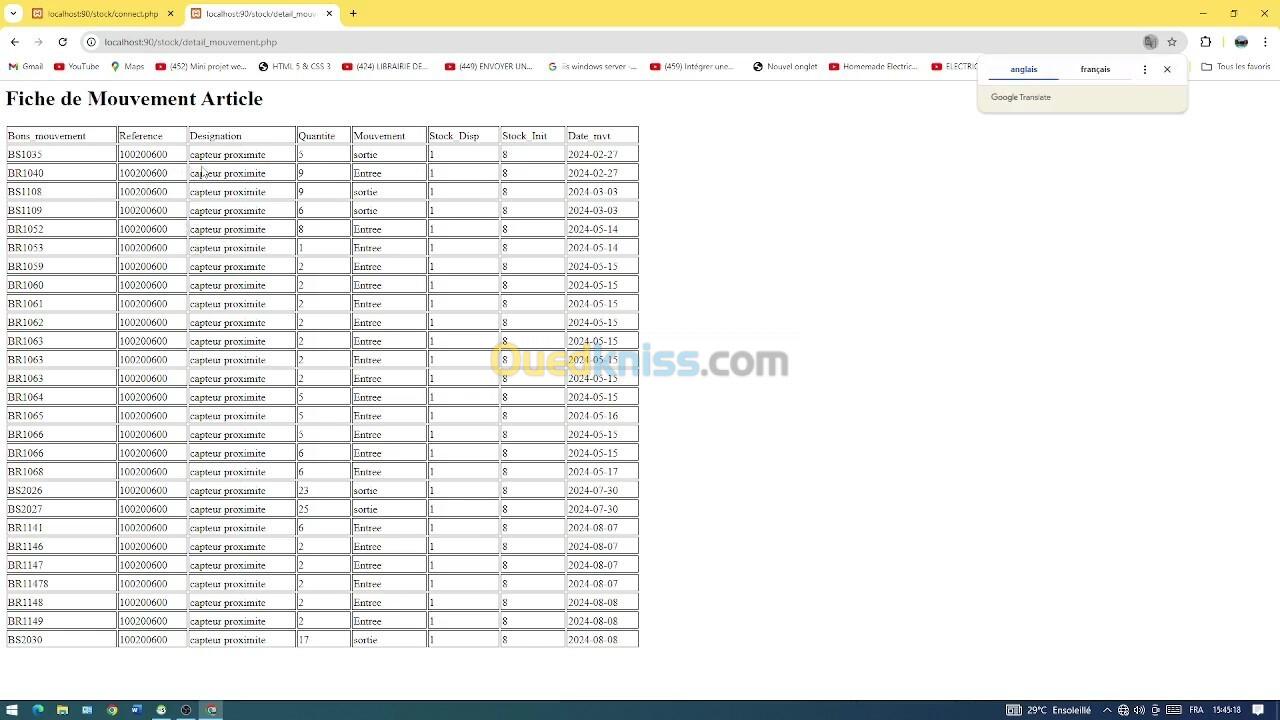1280x720 pixels.
Task: Open the weather widget 29°C Ensoleillé
Action: 1049,710
